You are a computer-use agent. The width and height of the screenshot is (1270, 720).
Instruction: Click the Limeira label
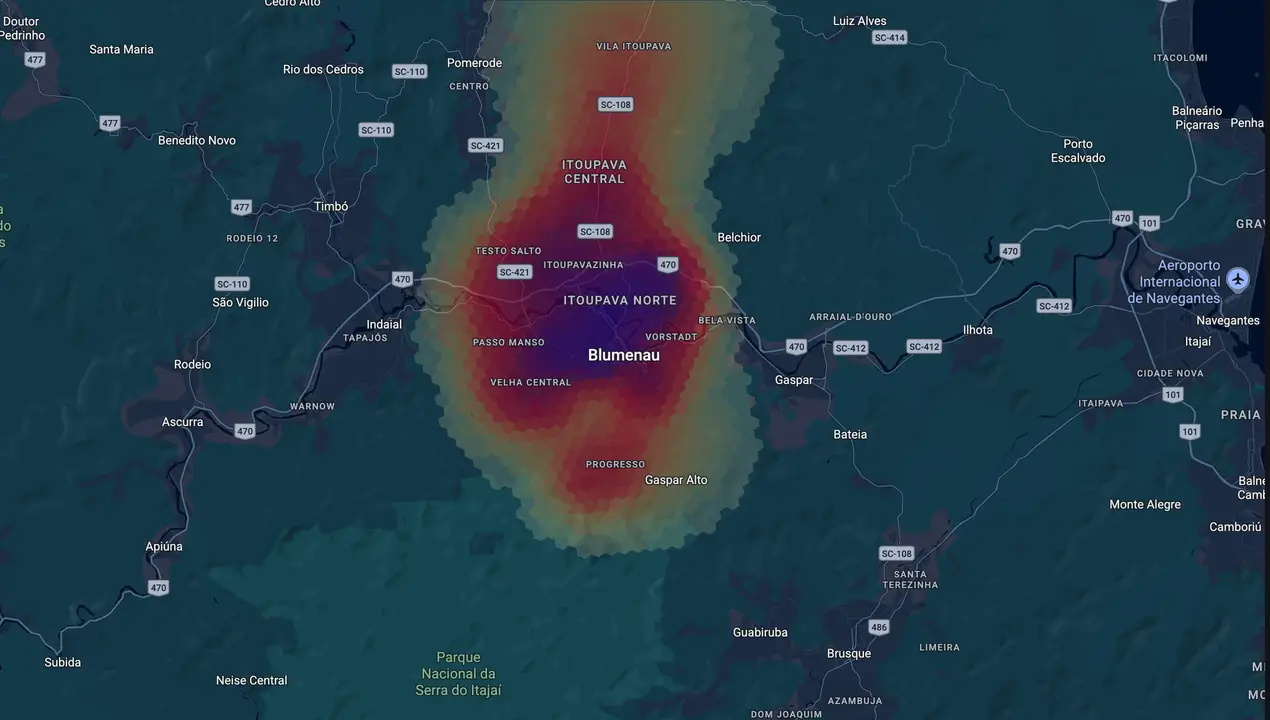939,647
